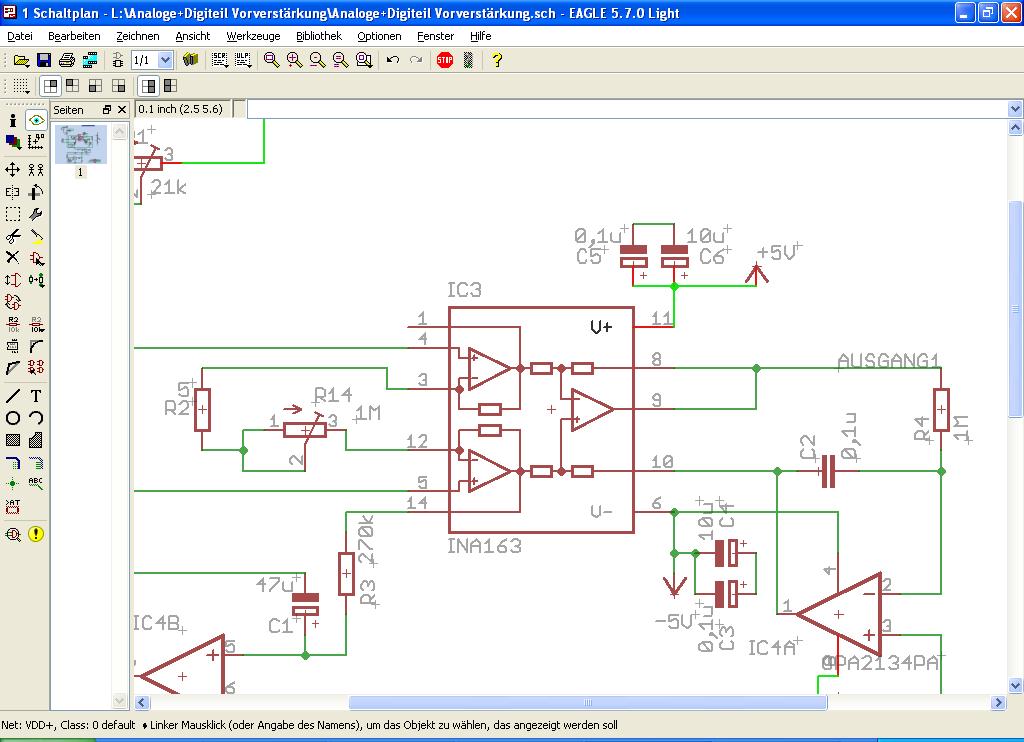Viewport: 1024px width, 742px height.
Task: Select the Group dashed rectangle tool
Action: click(12, 214)
